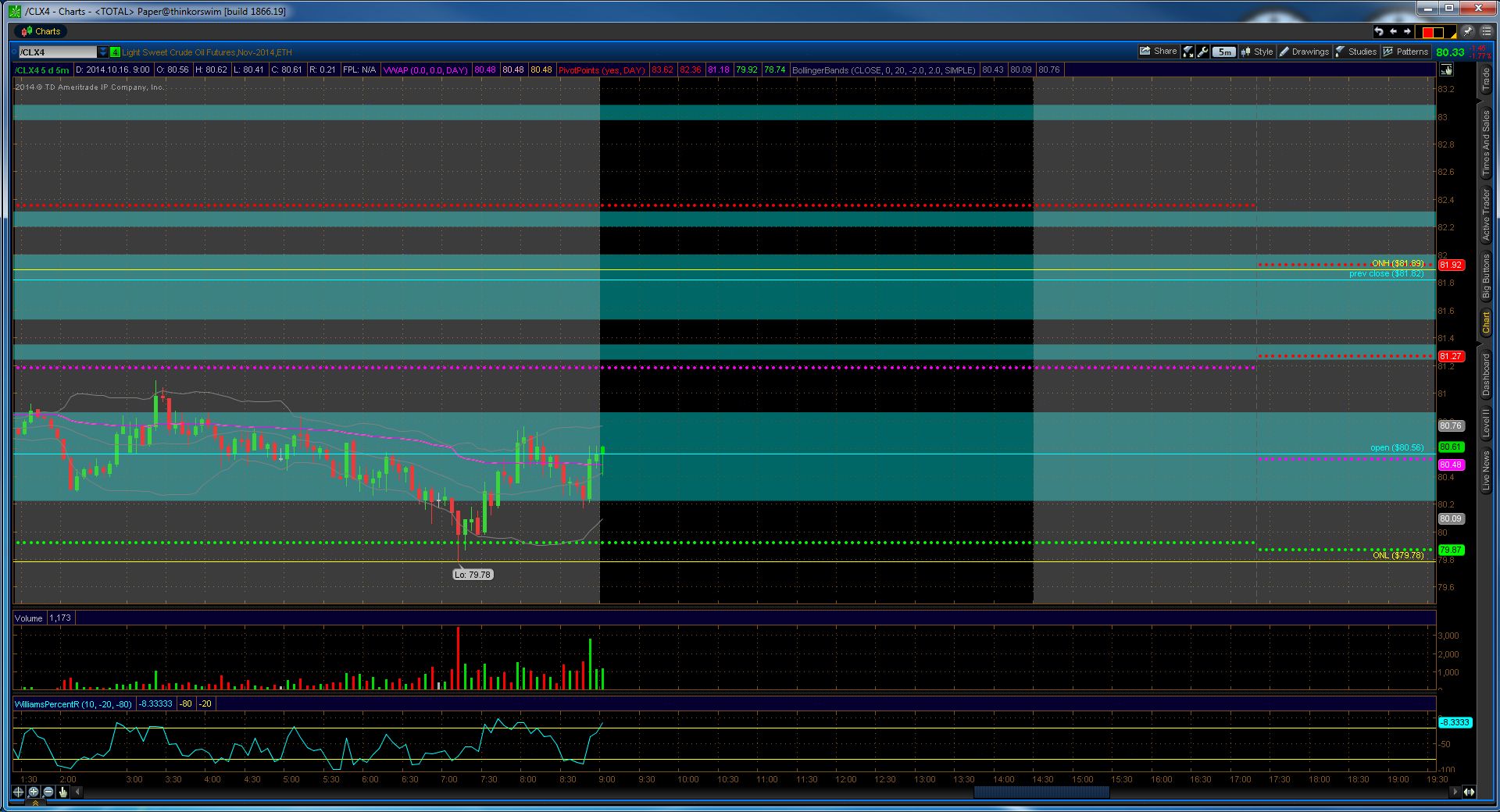Pin the chart window

(1467, 31)
